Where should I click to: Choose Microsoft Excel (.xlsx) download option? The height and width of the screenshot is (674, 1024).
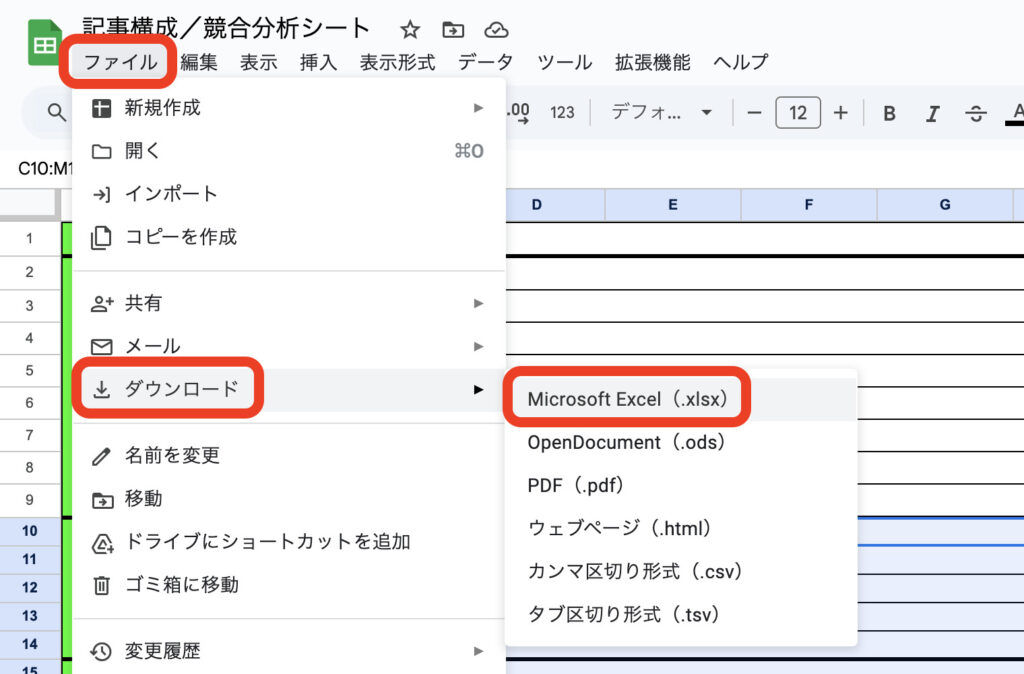[627, 399]
